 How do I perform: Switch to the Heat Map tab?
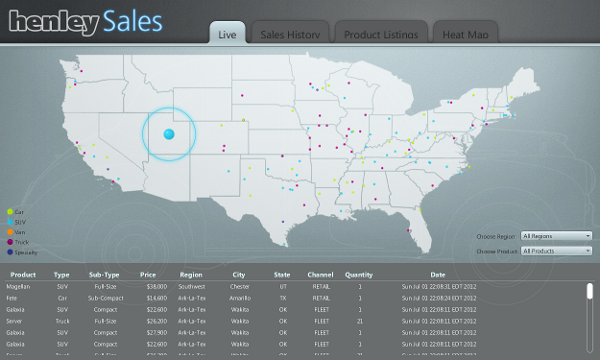pos(465,33)
